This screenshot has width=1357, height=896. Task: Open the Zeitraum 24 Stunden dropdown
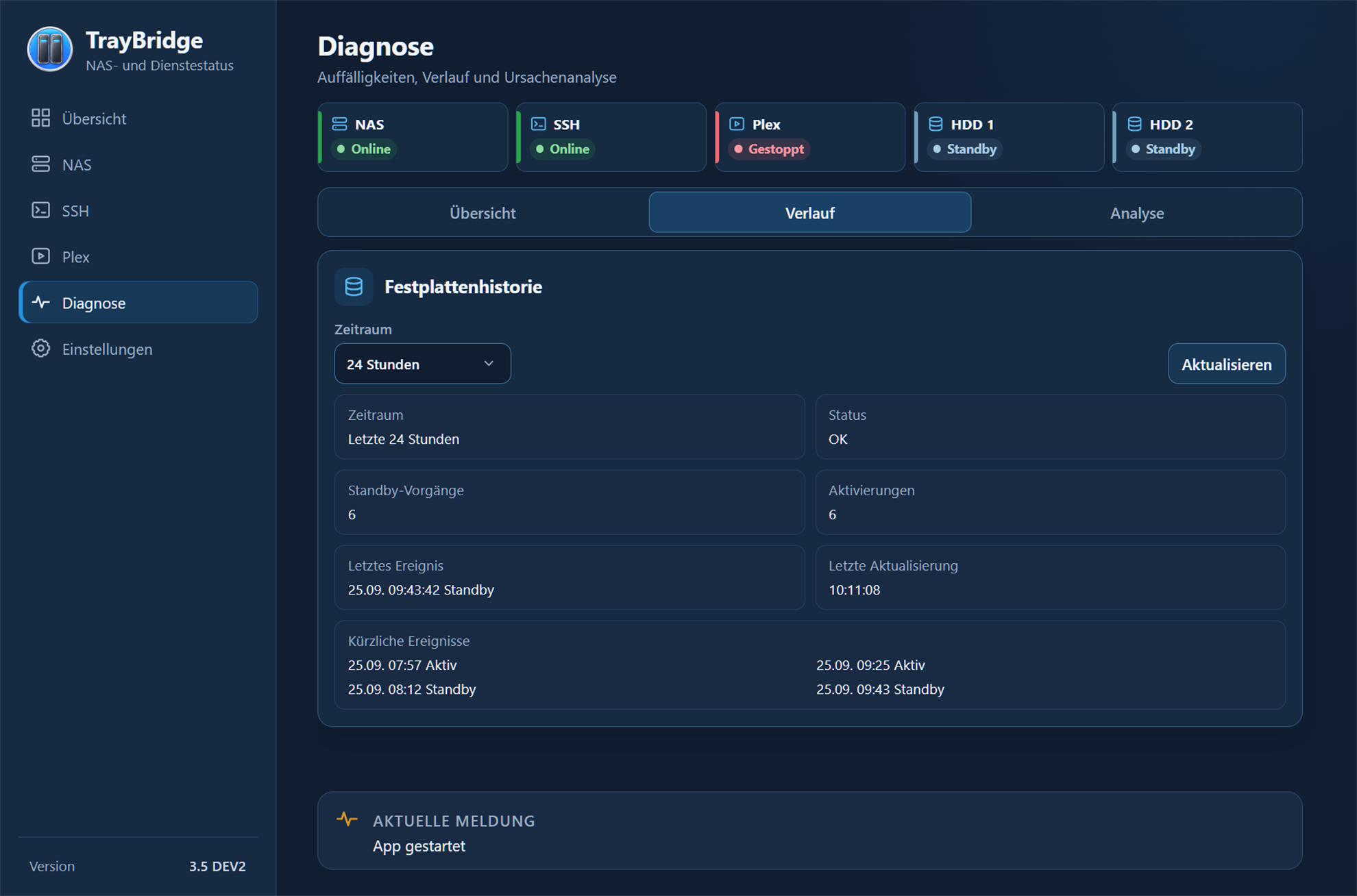point(422,364)
